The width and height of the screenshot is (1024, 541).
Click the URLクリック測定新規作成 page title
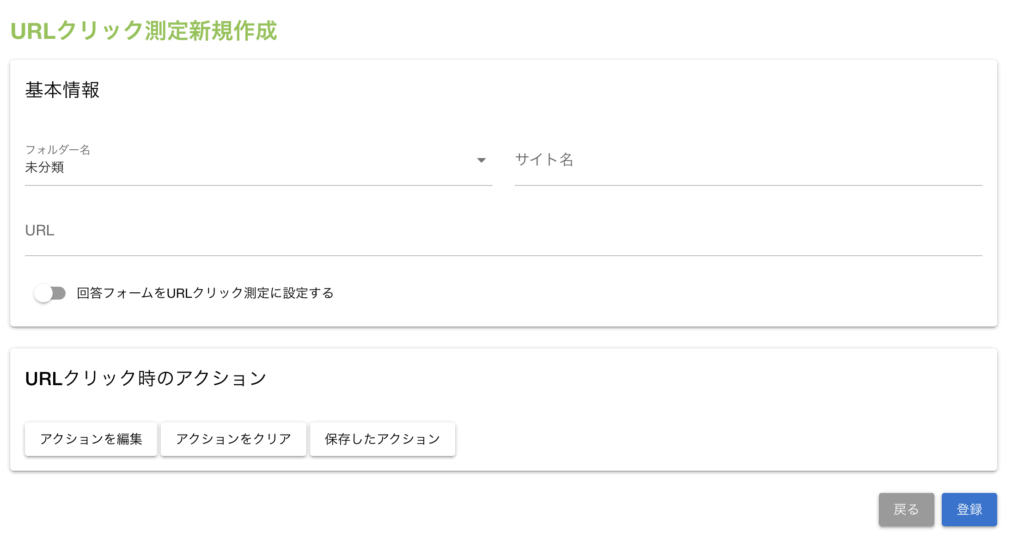pos(143,31)
